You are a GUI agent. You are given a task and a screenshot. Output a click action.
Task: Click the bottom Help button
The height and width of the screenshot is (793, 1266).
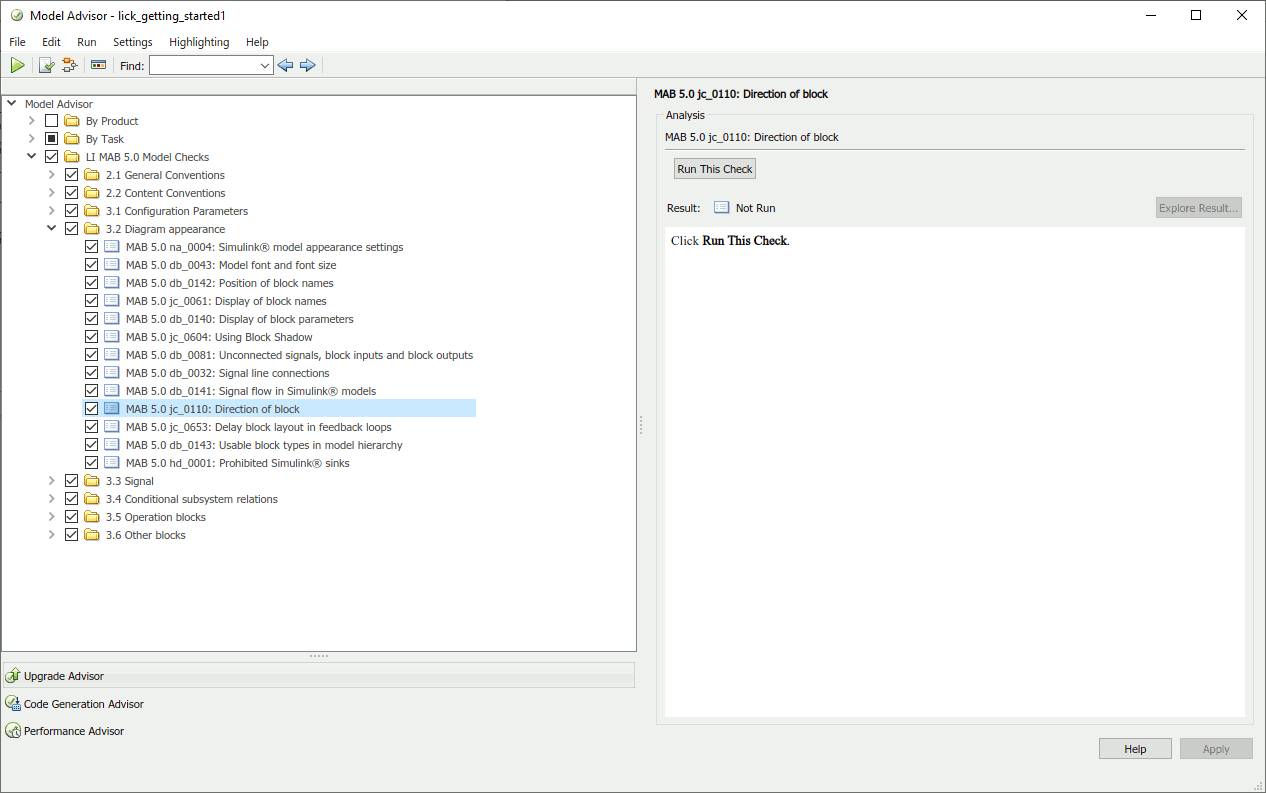pyautogui.click(x=1135, y=749)
